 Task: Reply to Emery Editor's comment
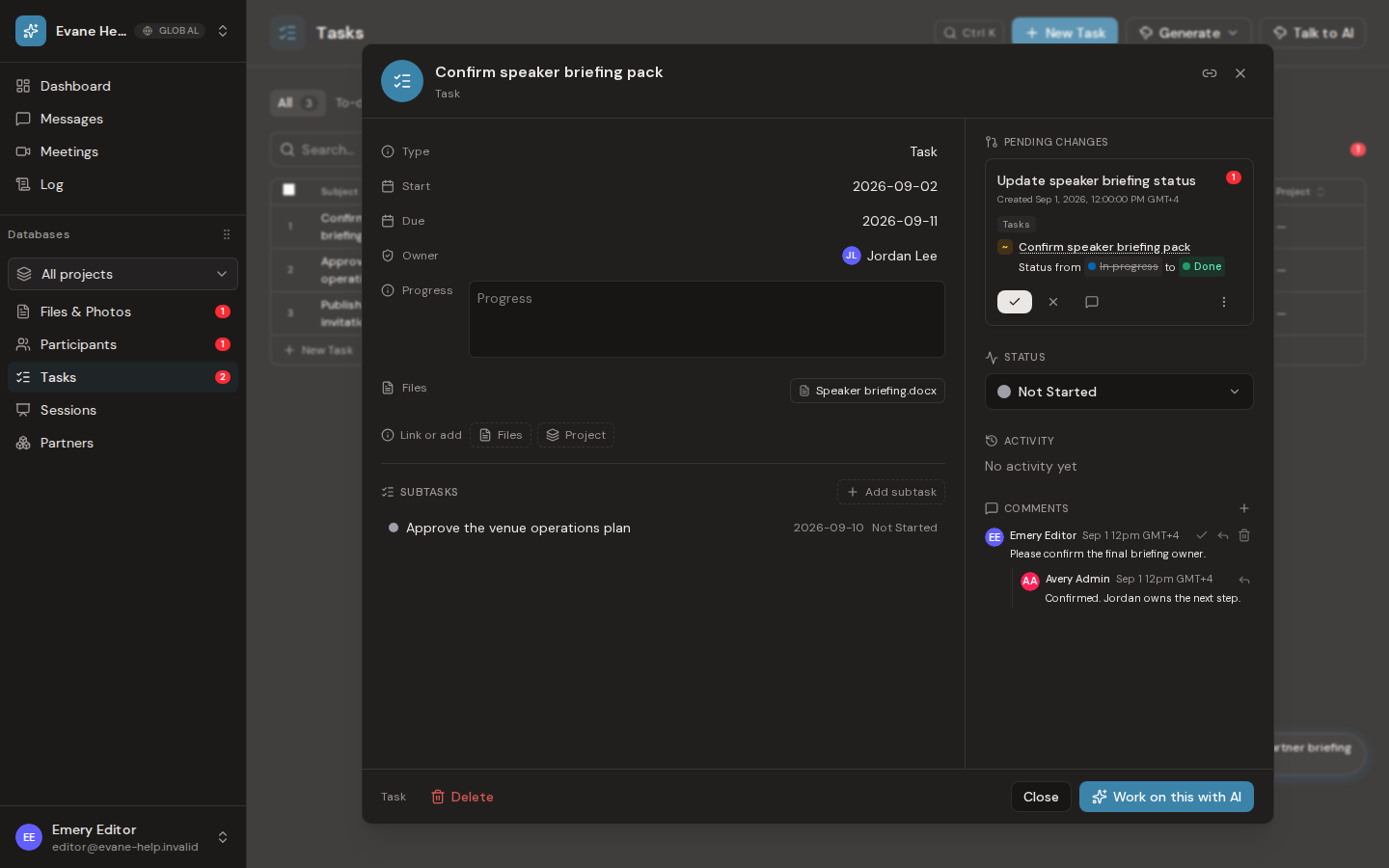tap(1223, 535)
